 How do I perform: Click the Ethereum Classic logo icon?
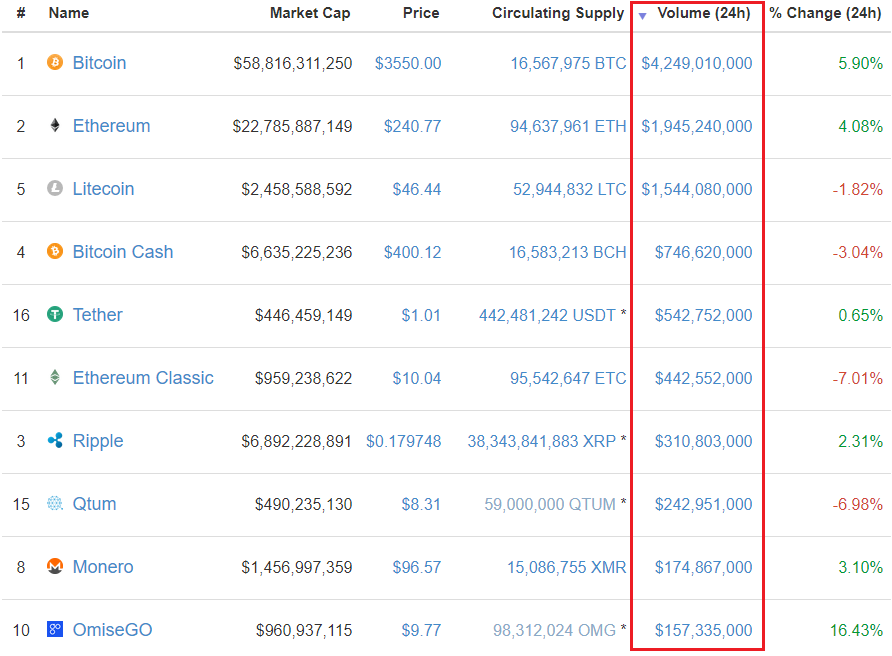tap(55, 378)
